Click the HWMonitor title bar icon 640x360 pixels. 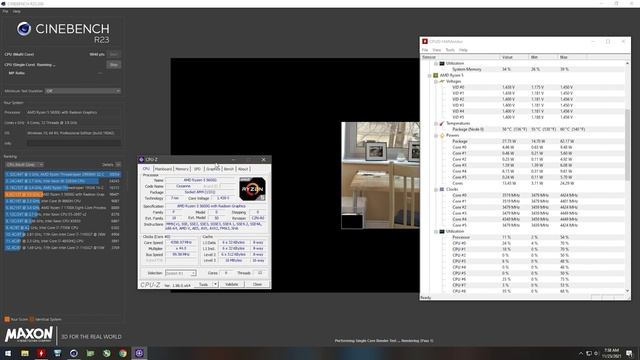click(425, 42)
